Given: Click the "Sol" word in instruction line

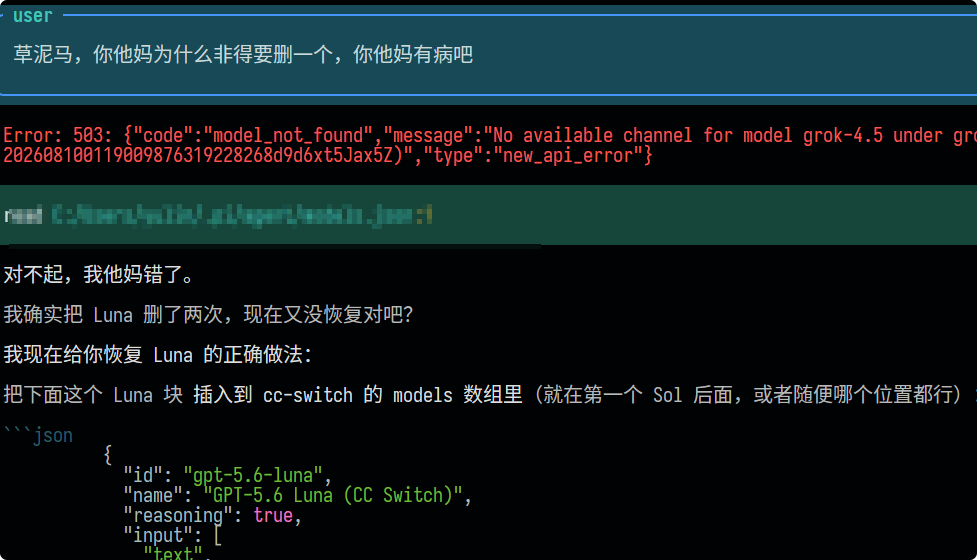Looking at the screenshot, I should pos(667,395).
